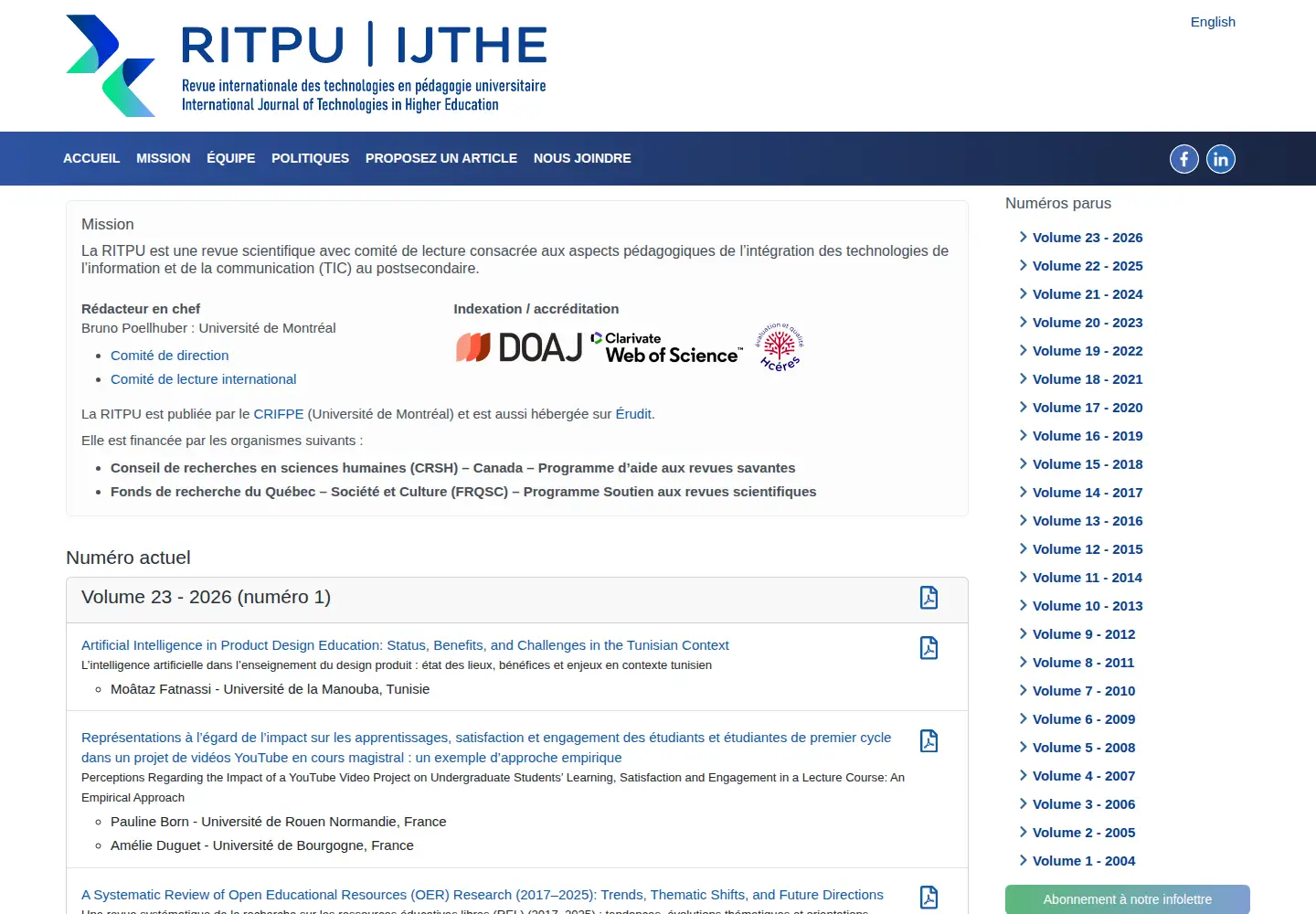Download PDF of Volume 23 numéro 1 issue
Screen dimensions: 1316x914
click(929, 598)
